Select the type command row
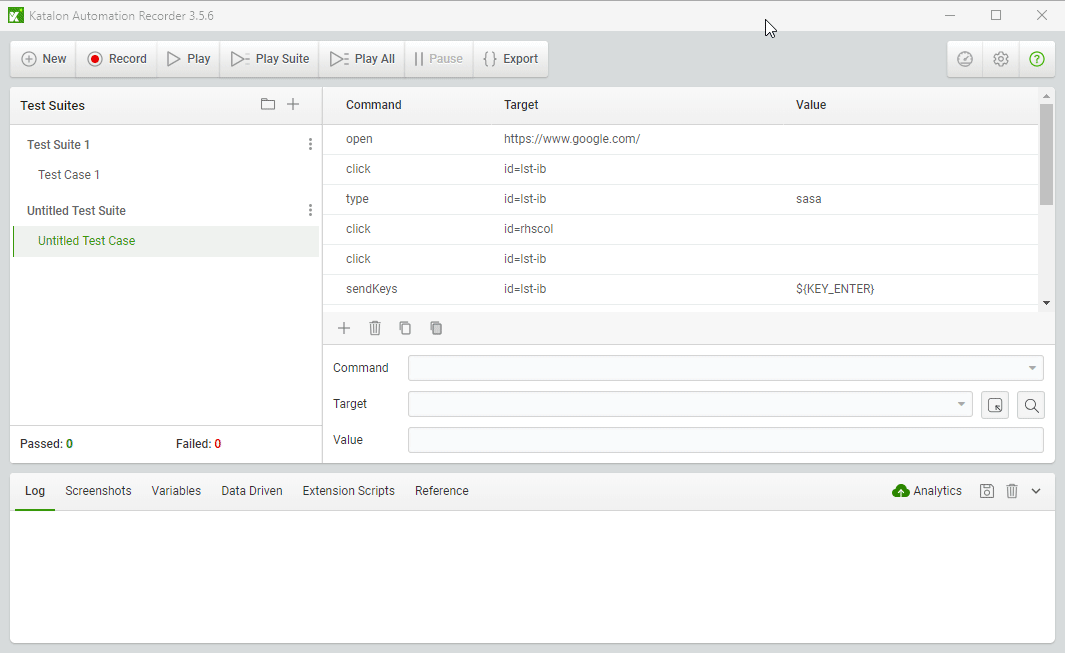This screenshot has height=653, width=1065. [x=680, y=199]
